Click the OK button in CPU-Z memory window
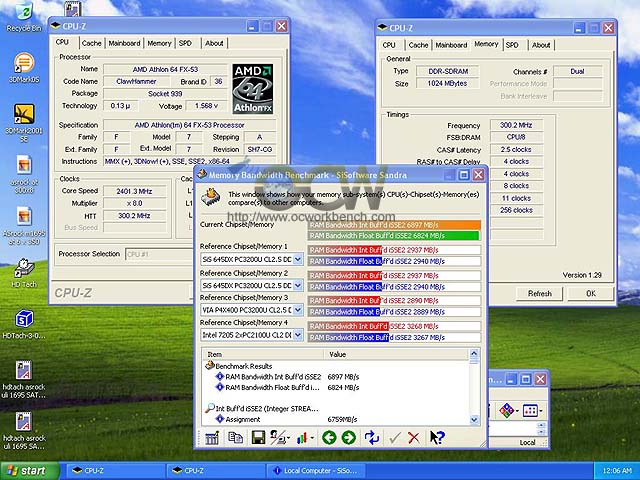 (591, 293)
